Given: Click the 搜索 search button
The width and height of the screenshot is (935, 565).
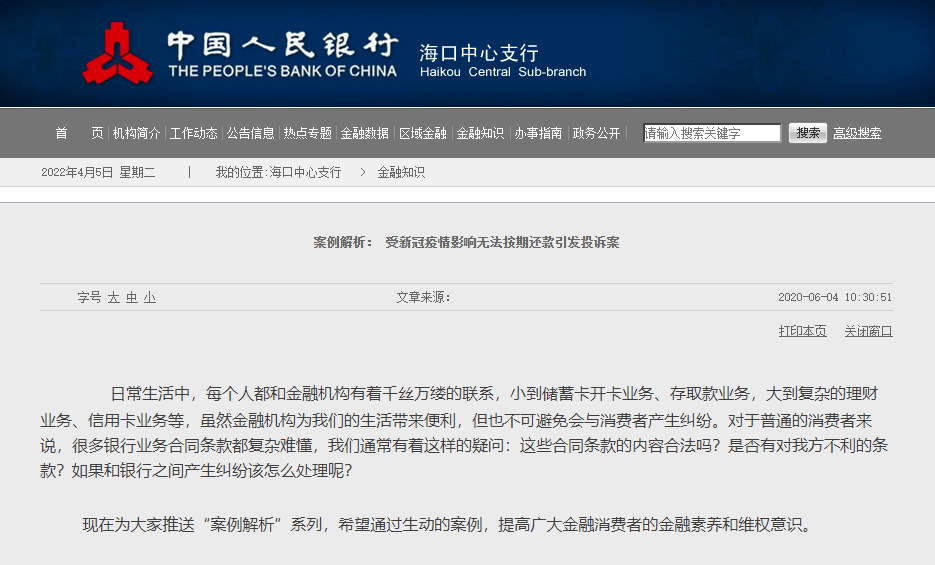Looking at the screenshot, I should pos(808,133).
